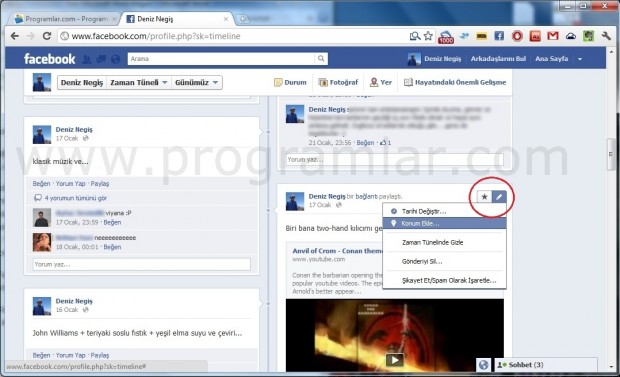Open messages icon in Facebook bar

pos(101,59)
